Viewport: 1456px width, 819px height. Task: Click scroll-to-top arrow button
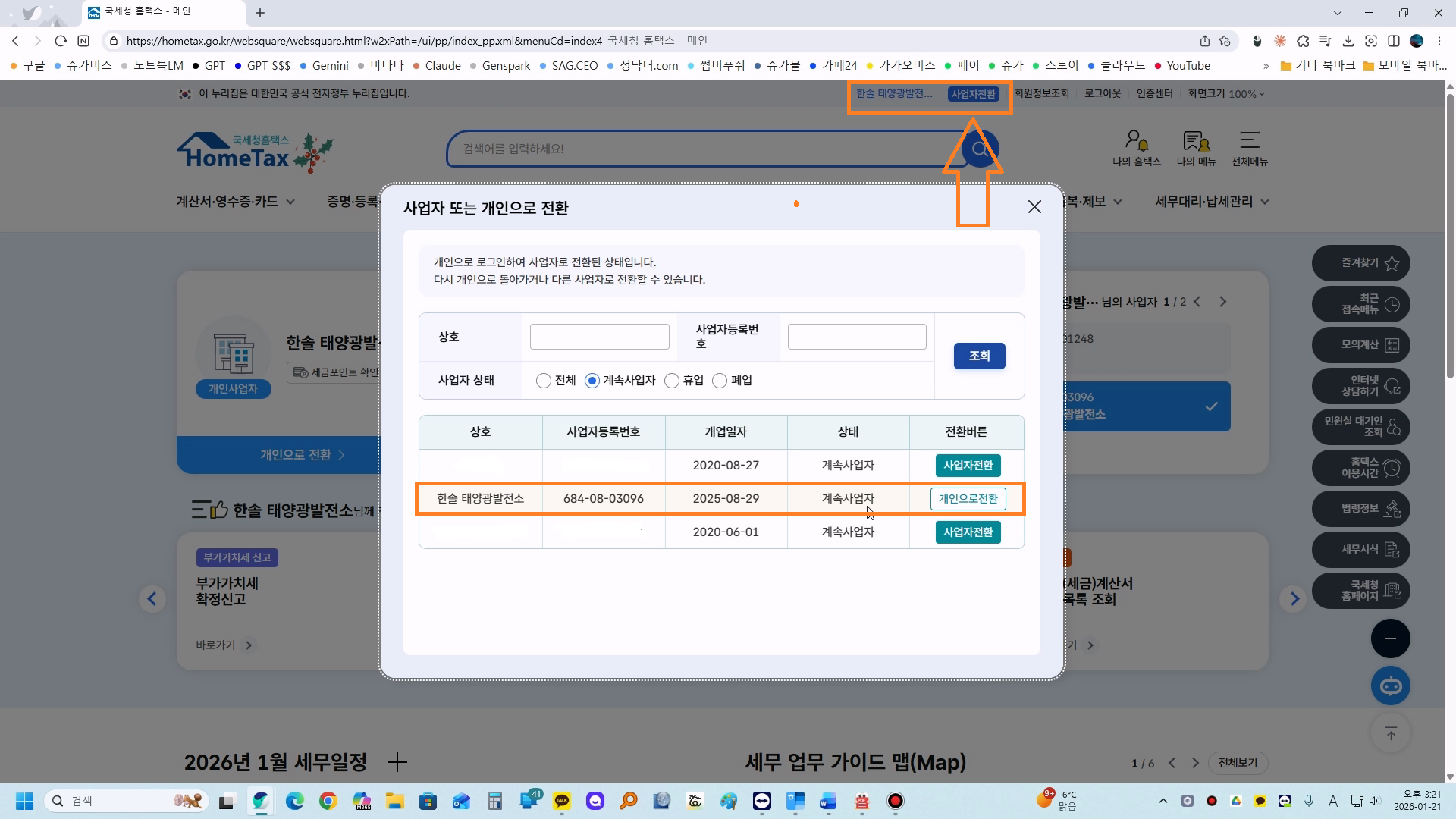click(1390, 733)
